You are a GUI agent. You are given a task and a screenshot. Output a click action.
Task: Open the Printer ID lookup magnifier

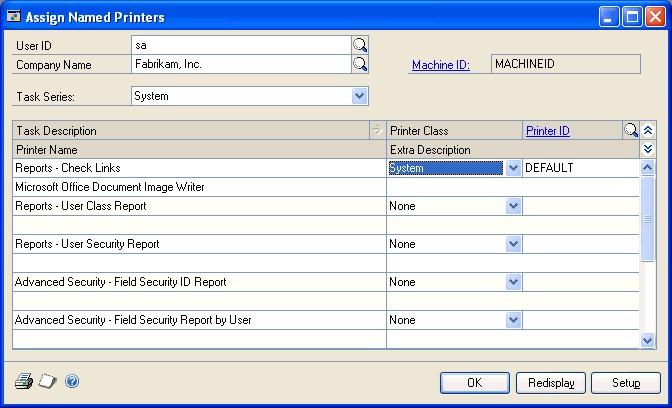click(x=630, y=130)
